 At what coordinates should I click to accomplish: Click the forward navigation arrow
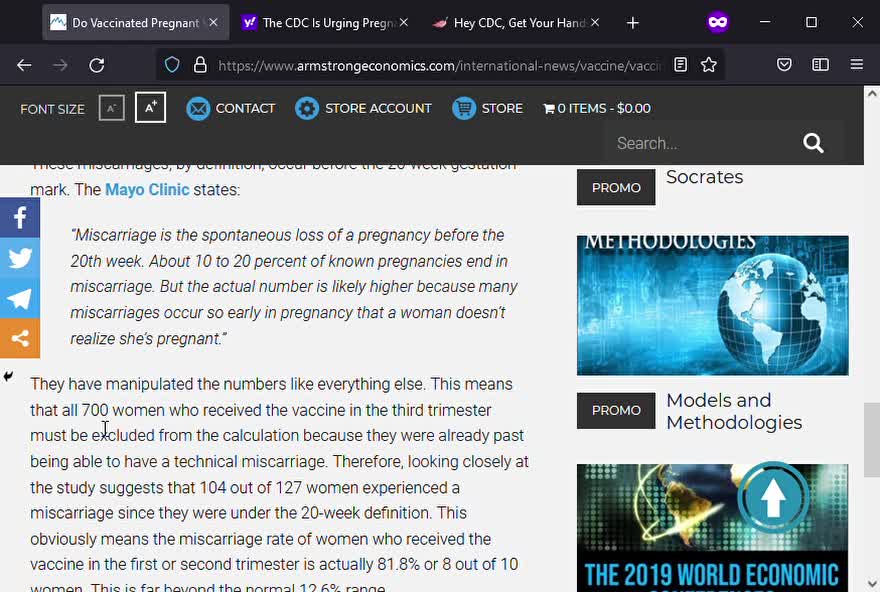[x=60, y=65]
